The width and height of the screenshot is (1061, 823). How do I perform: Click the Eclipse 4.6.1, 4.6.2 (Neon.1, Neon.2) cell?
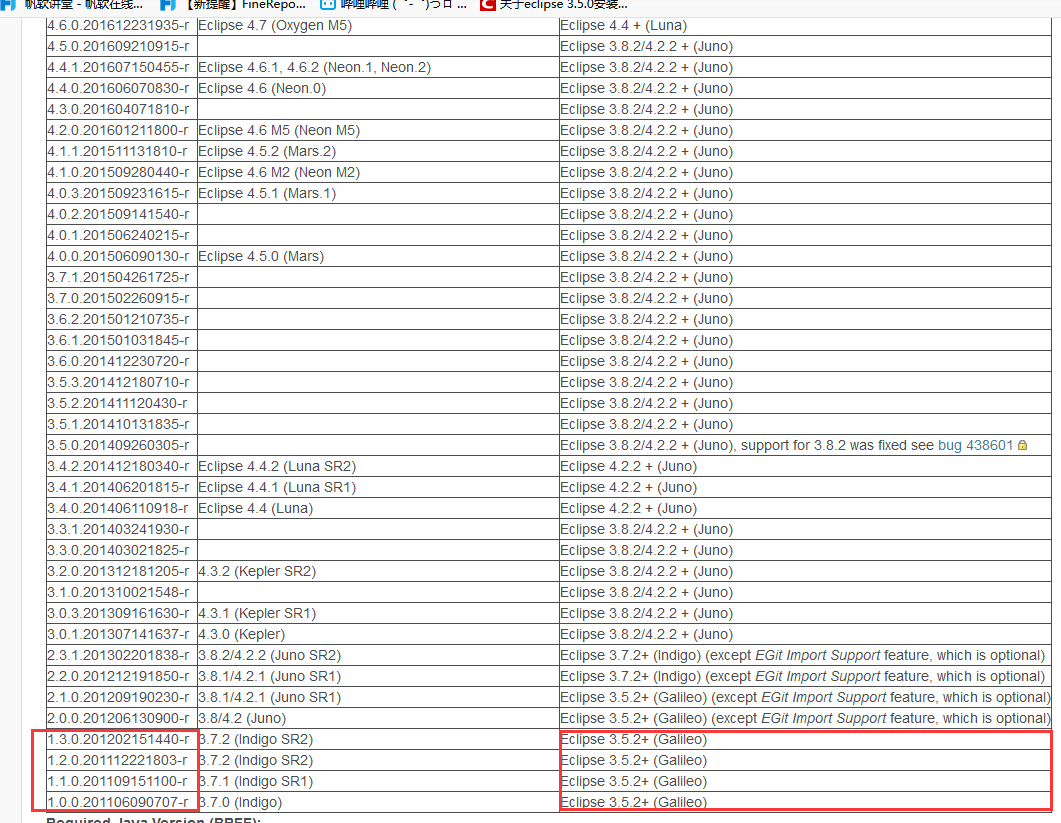point(378,67)
